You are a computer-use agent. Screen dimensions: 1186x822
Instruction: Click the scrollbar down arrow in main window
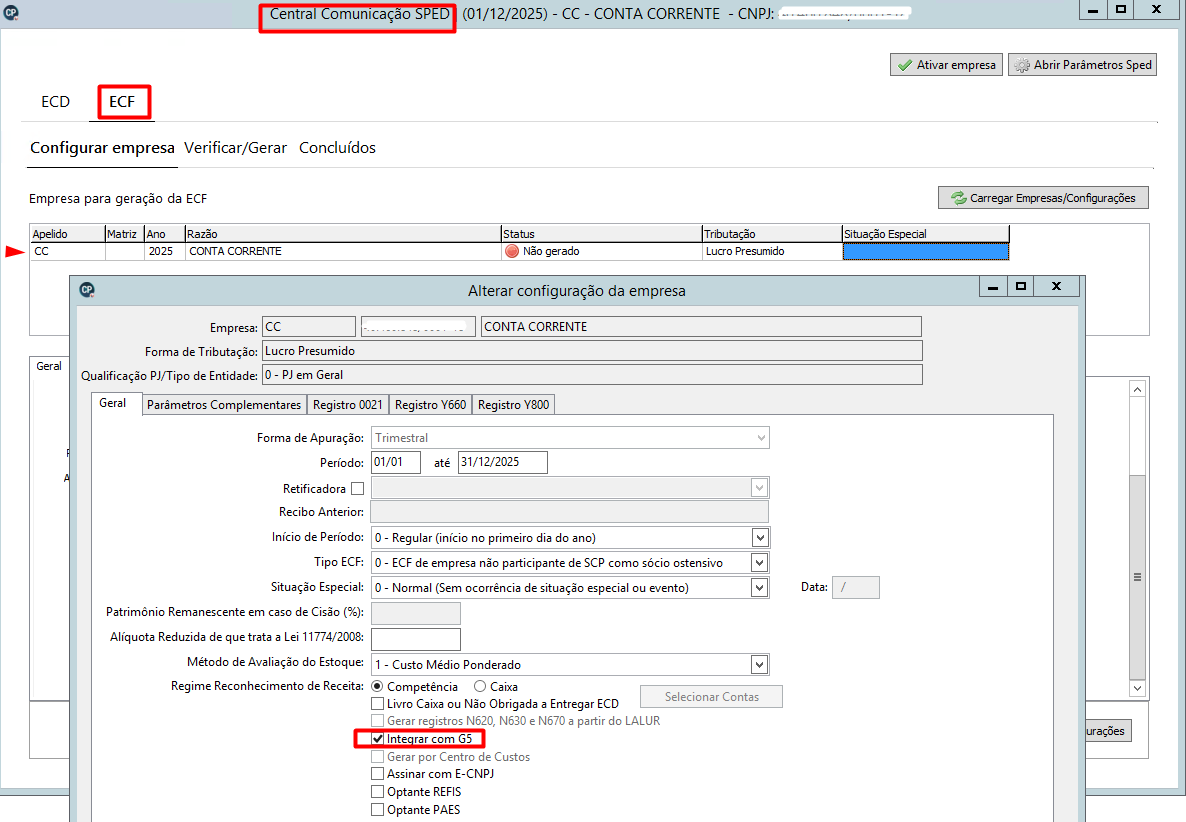tap(1138, 688)
